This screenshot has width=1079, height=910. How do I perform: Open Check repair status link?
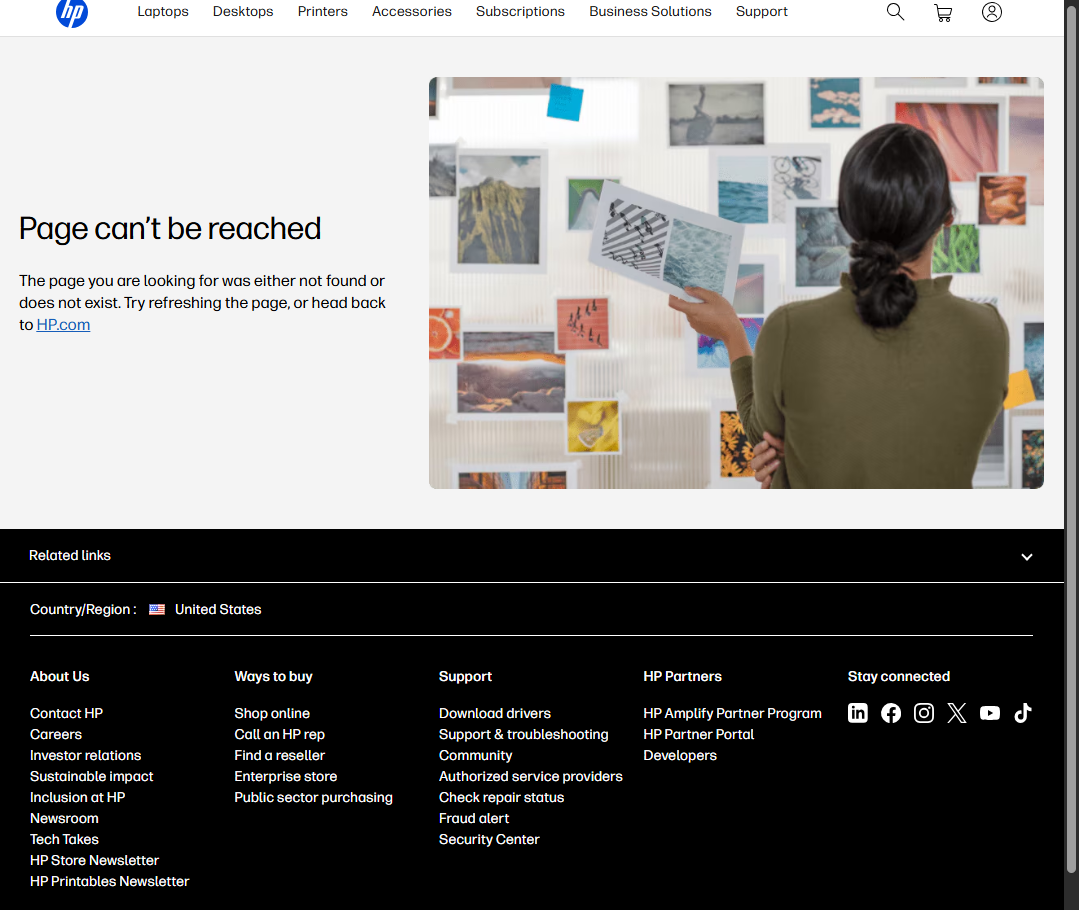[x=502, y=797]
